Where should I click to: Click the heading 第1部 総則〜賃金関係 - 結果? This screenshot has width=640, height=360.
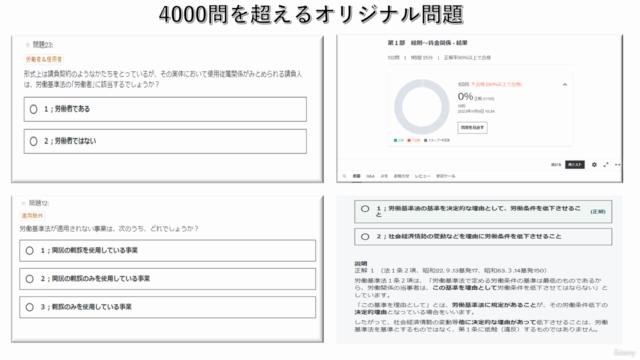(x=427, y=43)
